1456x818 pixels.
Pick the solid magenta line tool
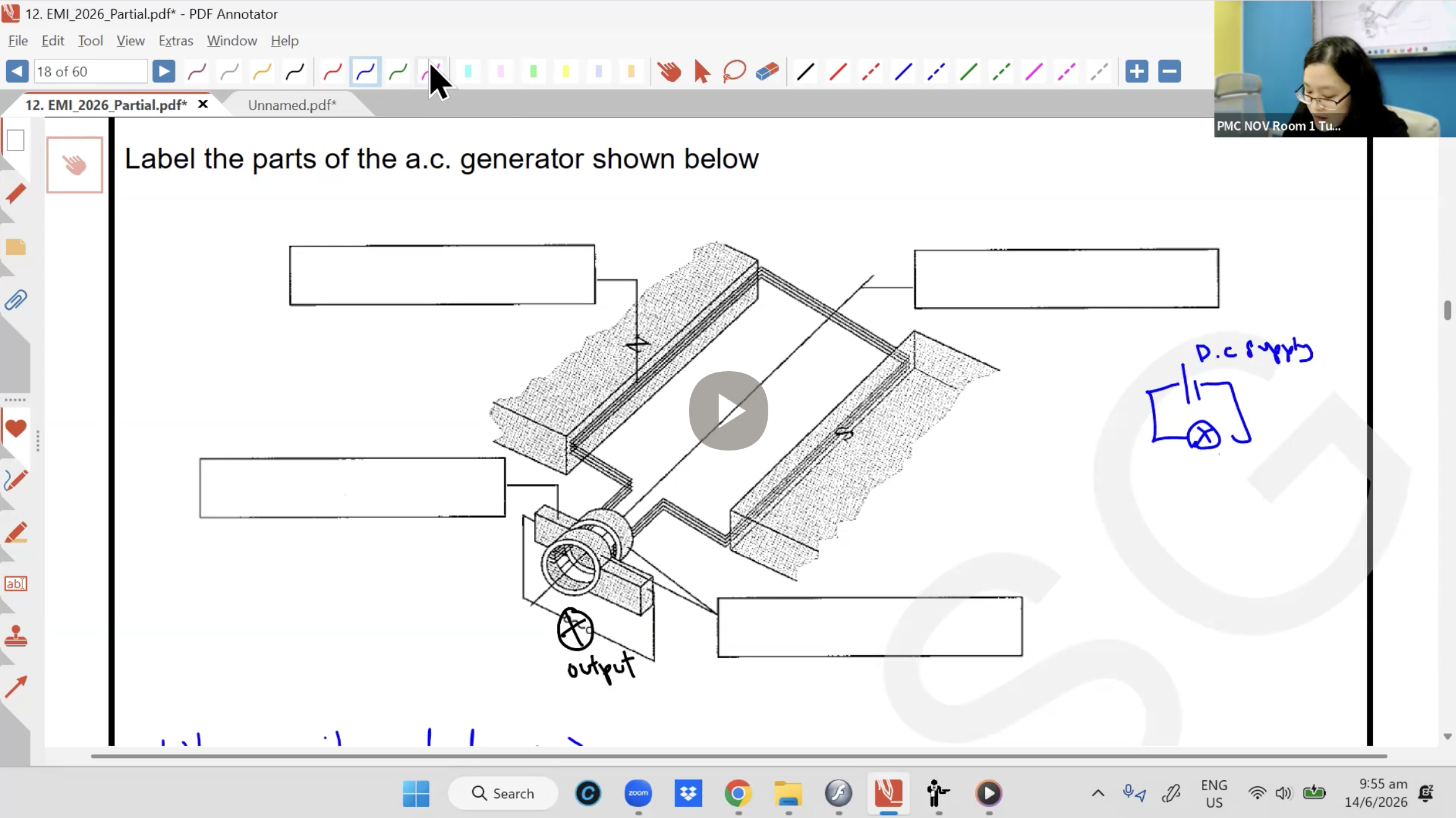1034,71
